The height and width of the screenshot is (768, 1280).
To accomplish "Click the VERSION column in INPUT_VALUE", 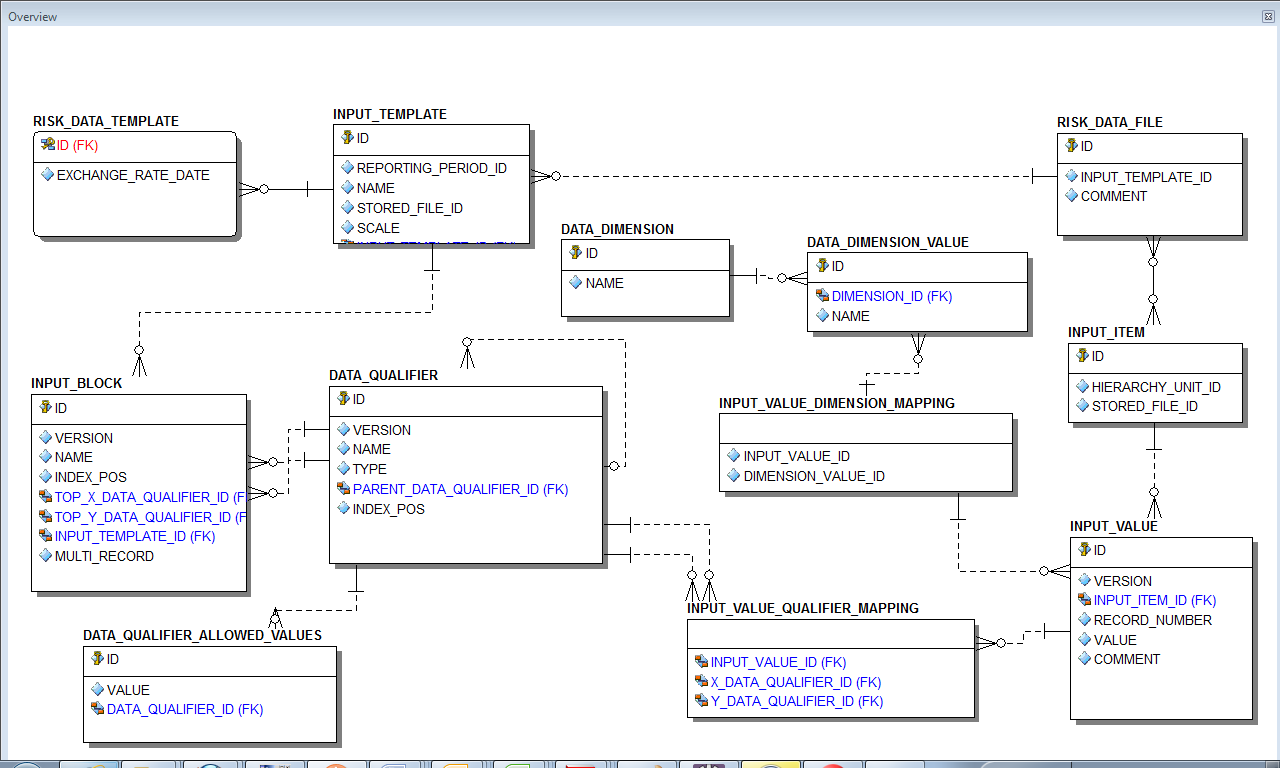I will tap(1123, 581).
